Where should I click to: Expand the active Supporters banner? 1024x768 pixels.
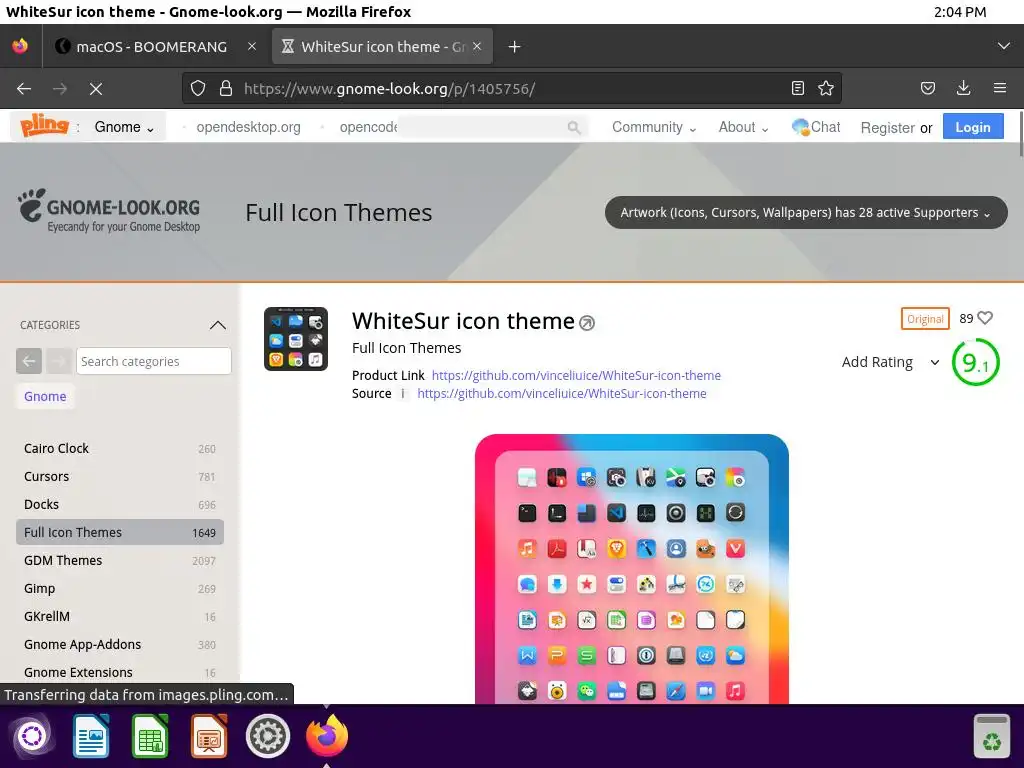point(806,212)
